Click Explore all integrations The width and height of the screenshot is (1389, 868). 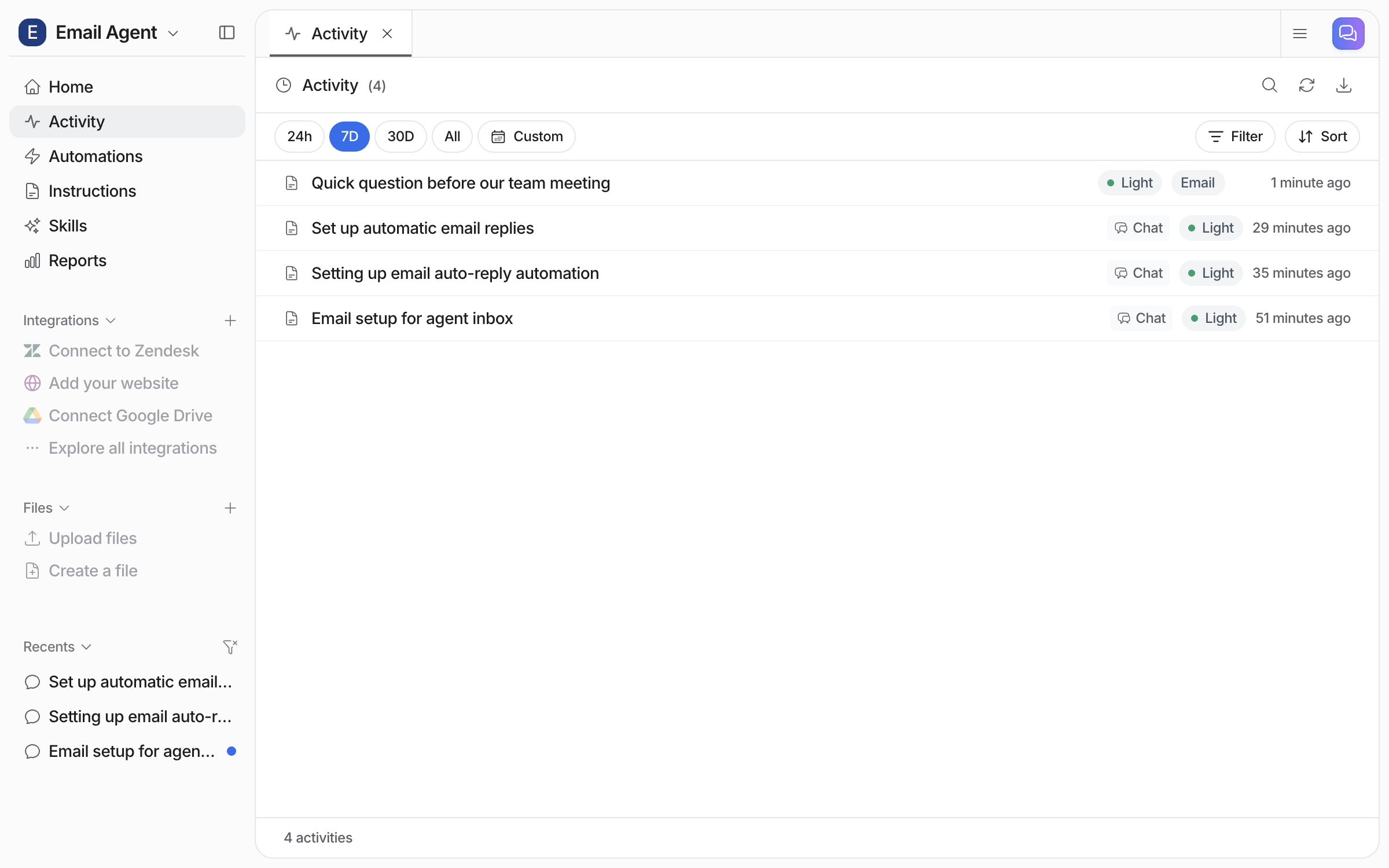133,448
